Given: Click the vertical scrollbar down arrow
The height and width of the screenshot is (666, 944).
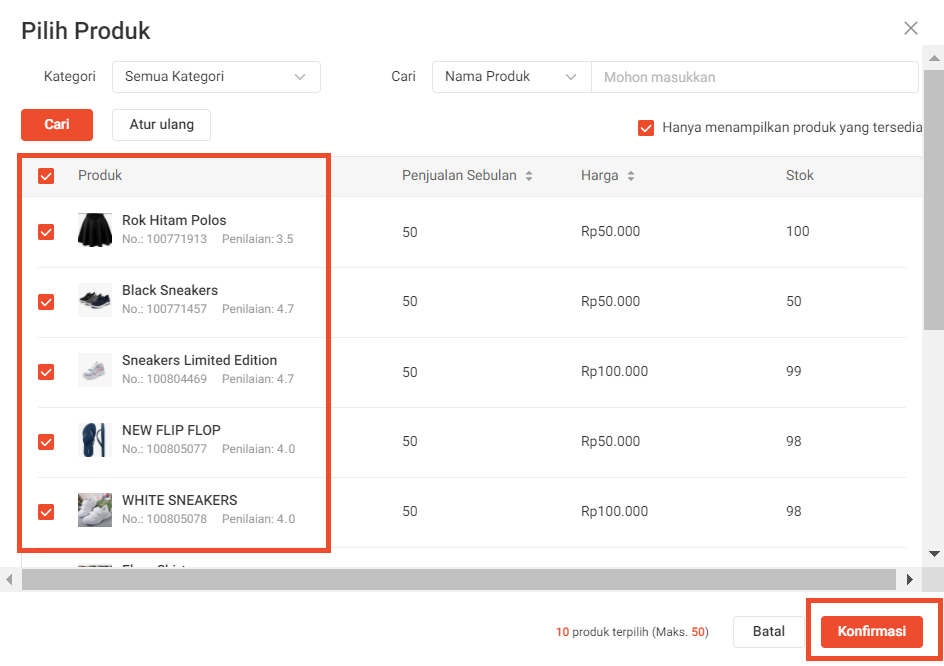Looking at the screenshot, I should 934,553.
